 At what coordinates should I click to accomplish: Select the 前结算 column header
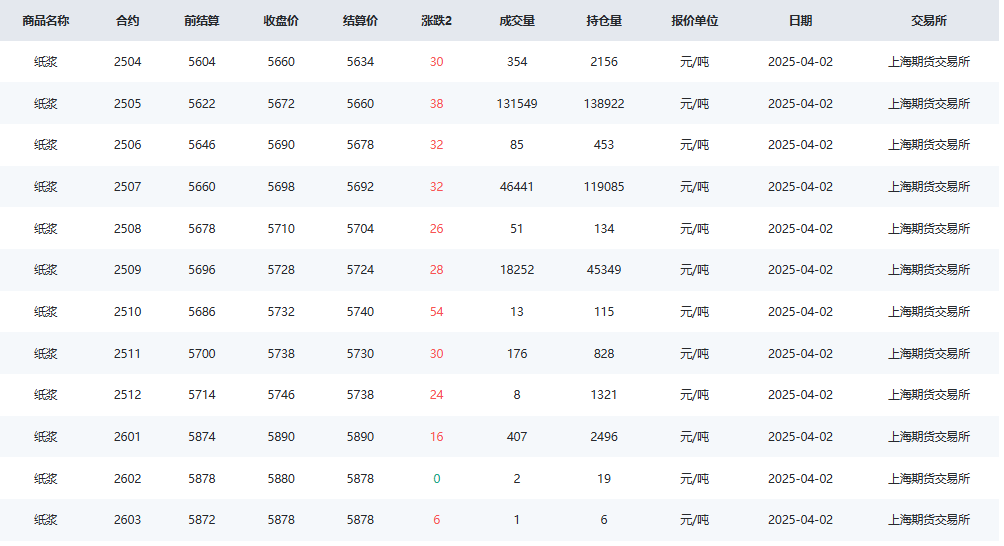click(x=202, y=21)
